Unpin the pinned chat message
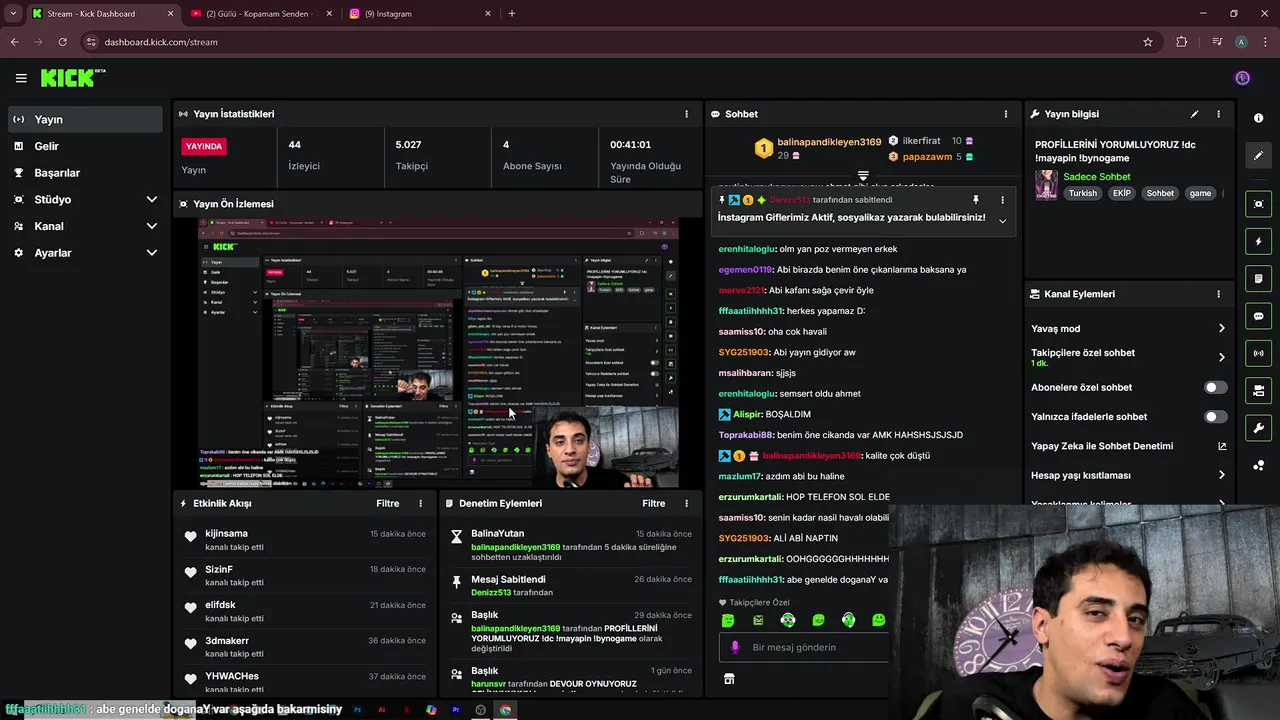Screen dimensions: 1280x720 click(976, 200)
